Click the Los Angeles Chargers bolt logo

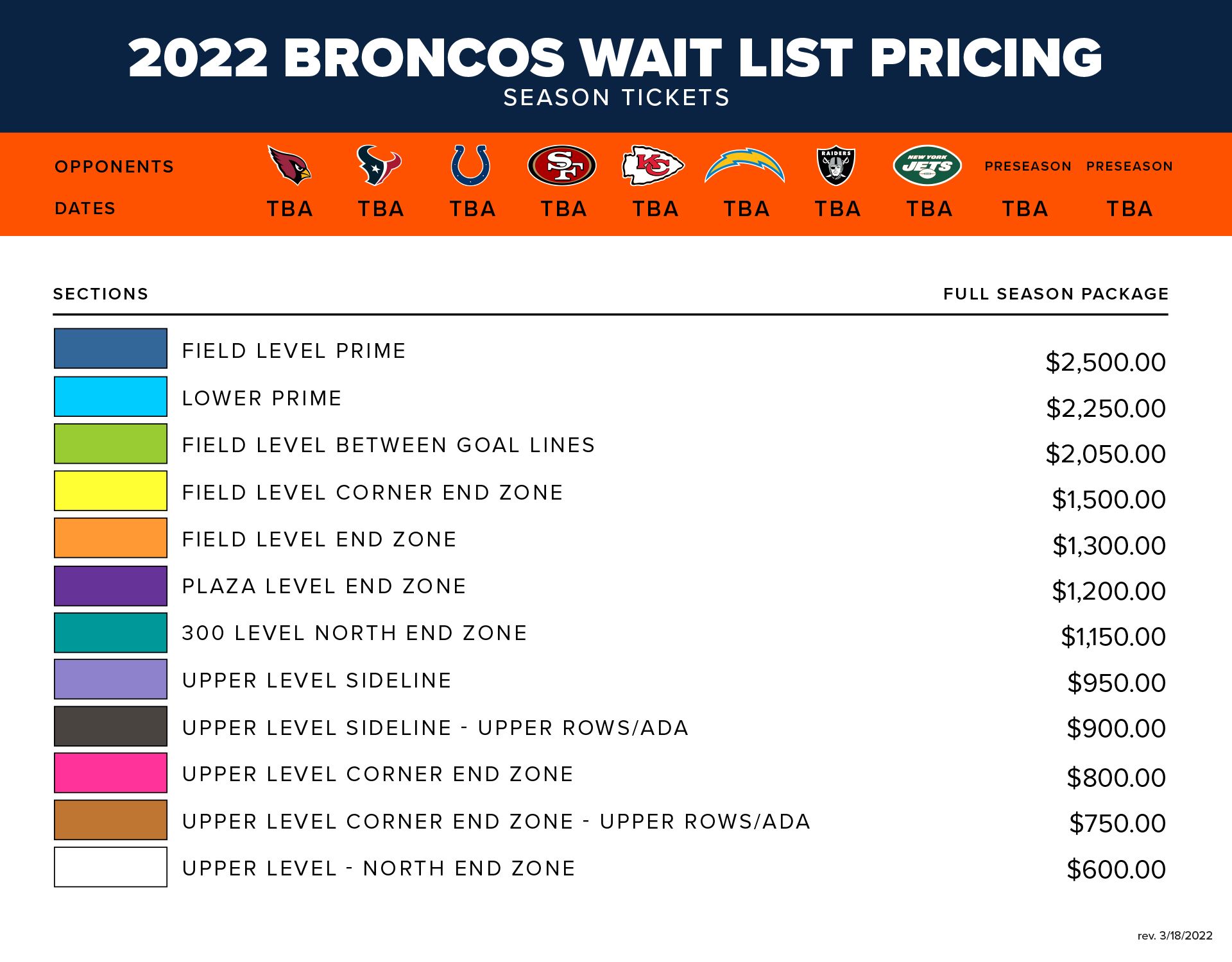[744, 165]
